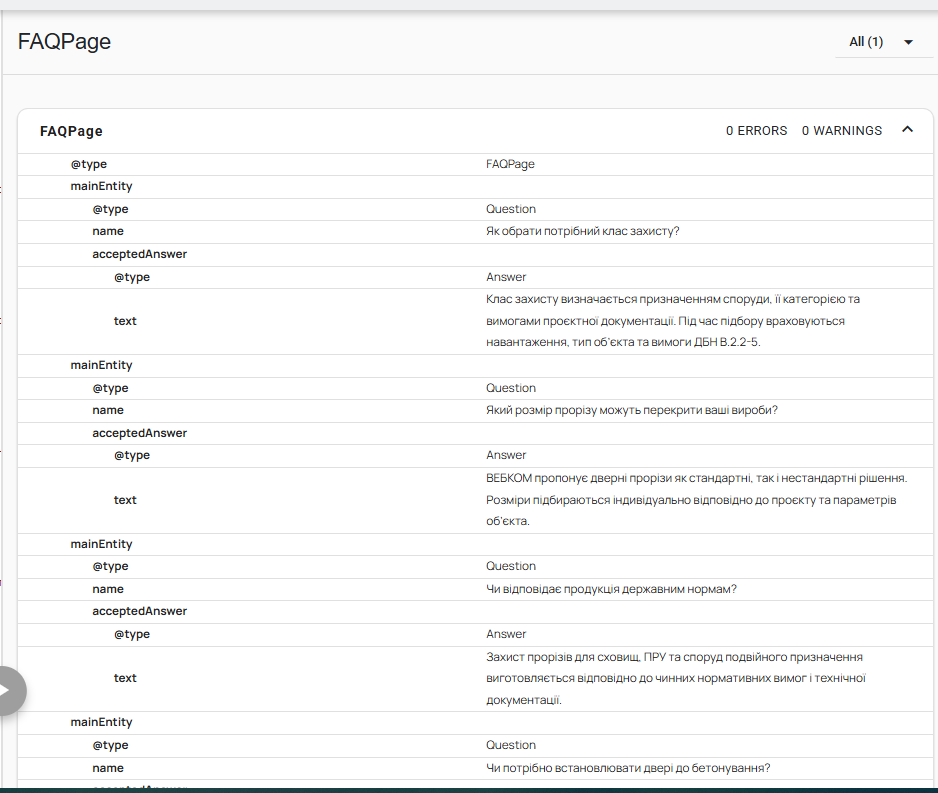Click mainEntity label above 'Який розмір прорізу' question

[102, 365]
